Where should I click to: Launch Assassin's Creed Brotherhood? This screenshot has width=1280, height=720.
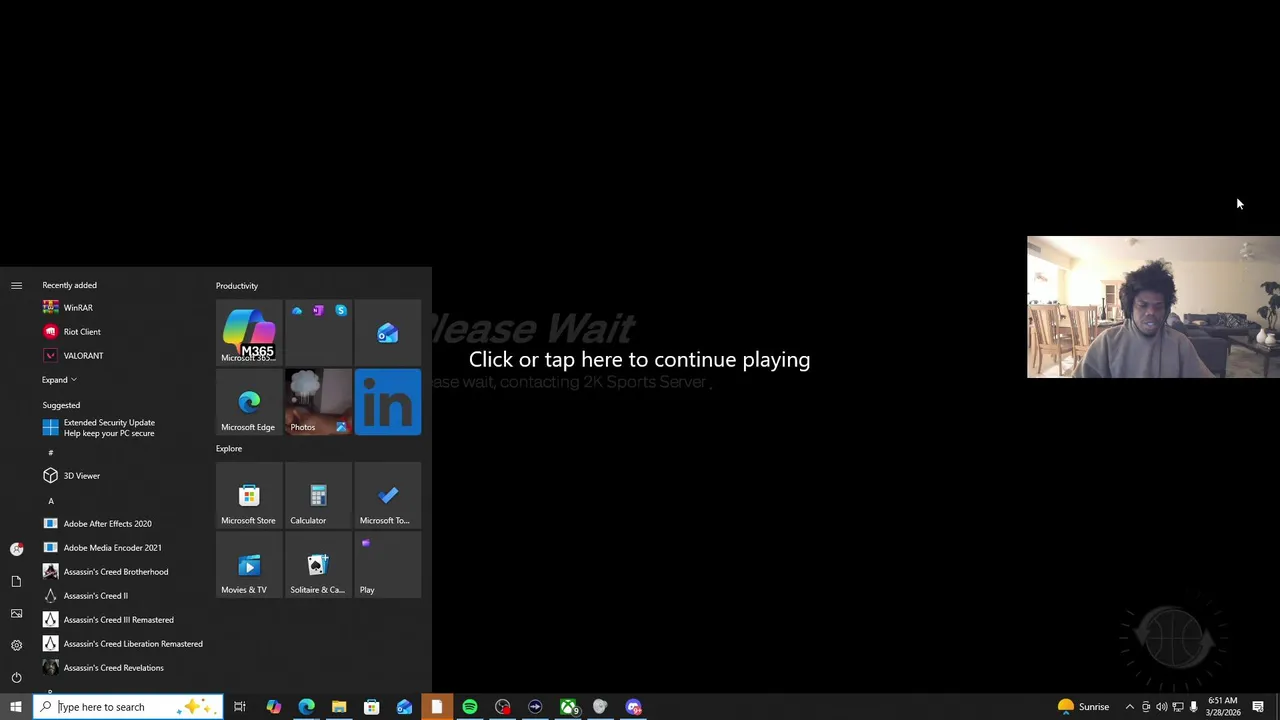(118, 572)
